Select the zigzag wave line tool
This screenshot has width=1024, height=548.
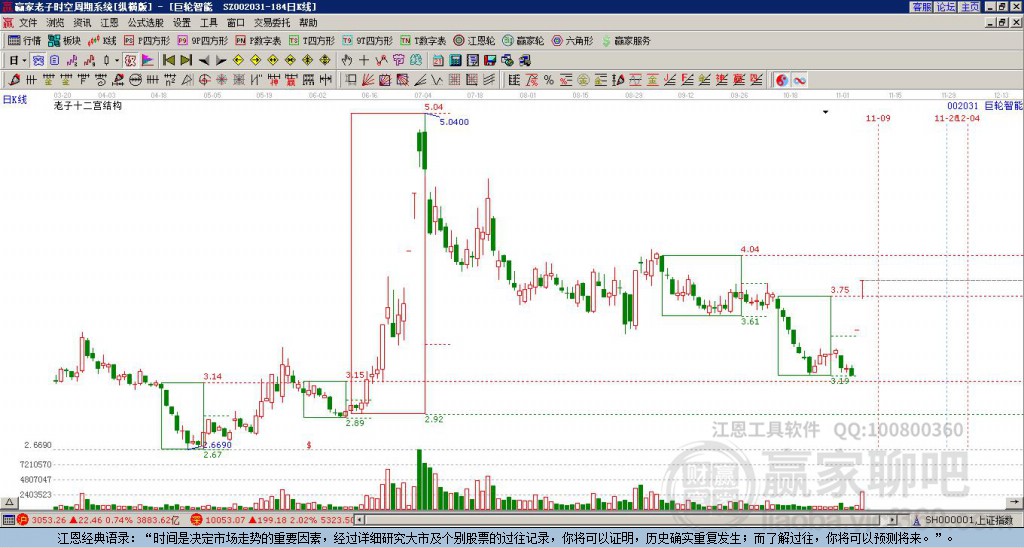coord(437,80)
